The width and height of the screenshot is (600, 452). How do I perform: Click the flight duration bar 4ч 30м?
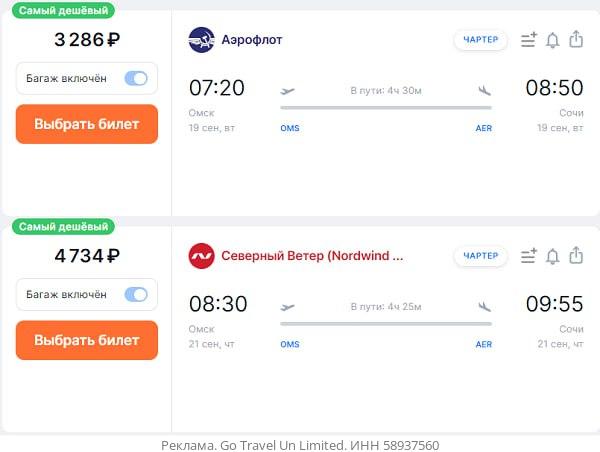coord(386,107)
